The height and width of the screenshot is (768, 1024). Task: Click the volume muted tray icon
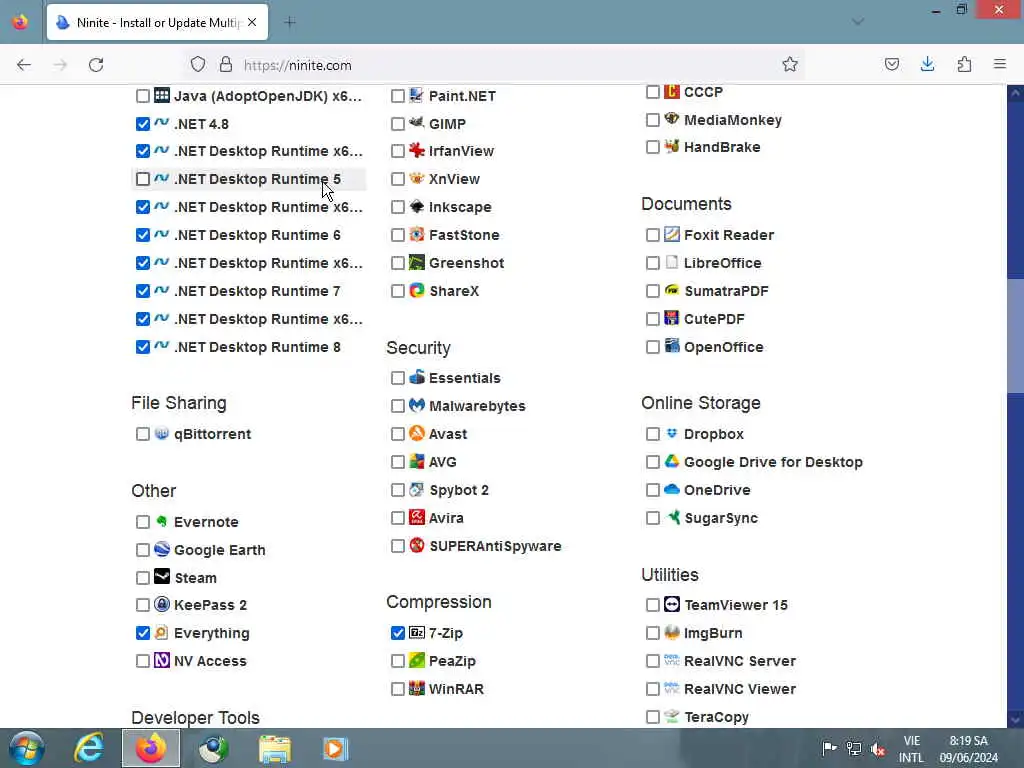[x=878, y=748]
